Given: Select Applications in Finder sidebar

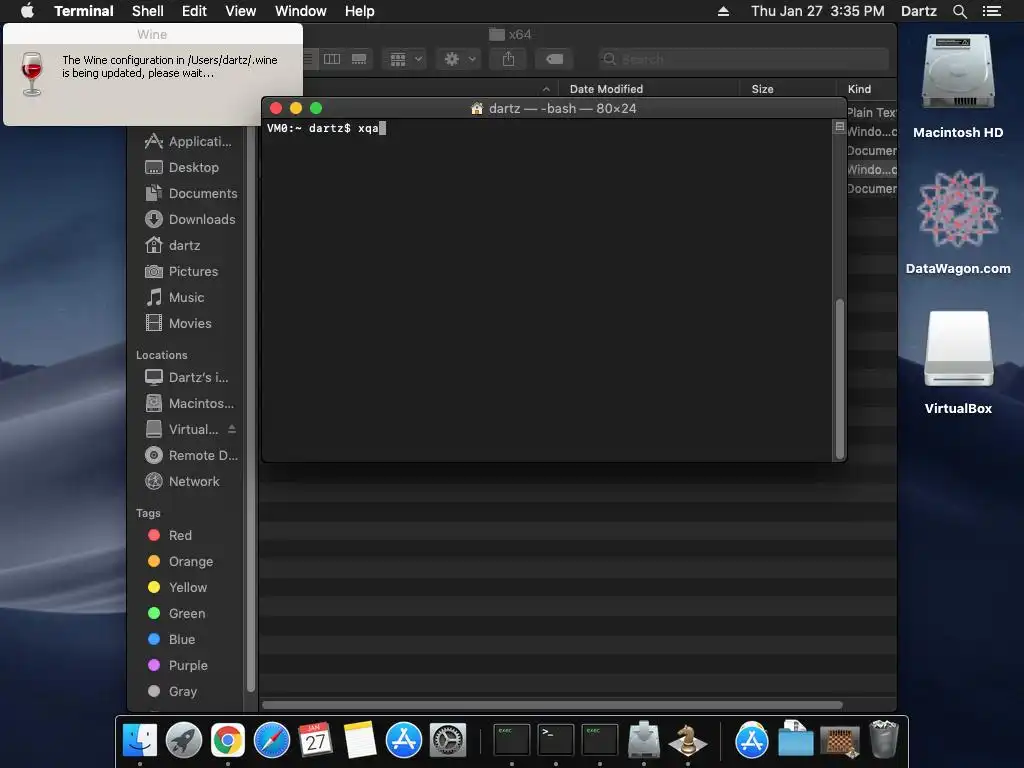Looking at the screenshot, I should pos(188,141).
